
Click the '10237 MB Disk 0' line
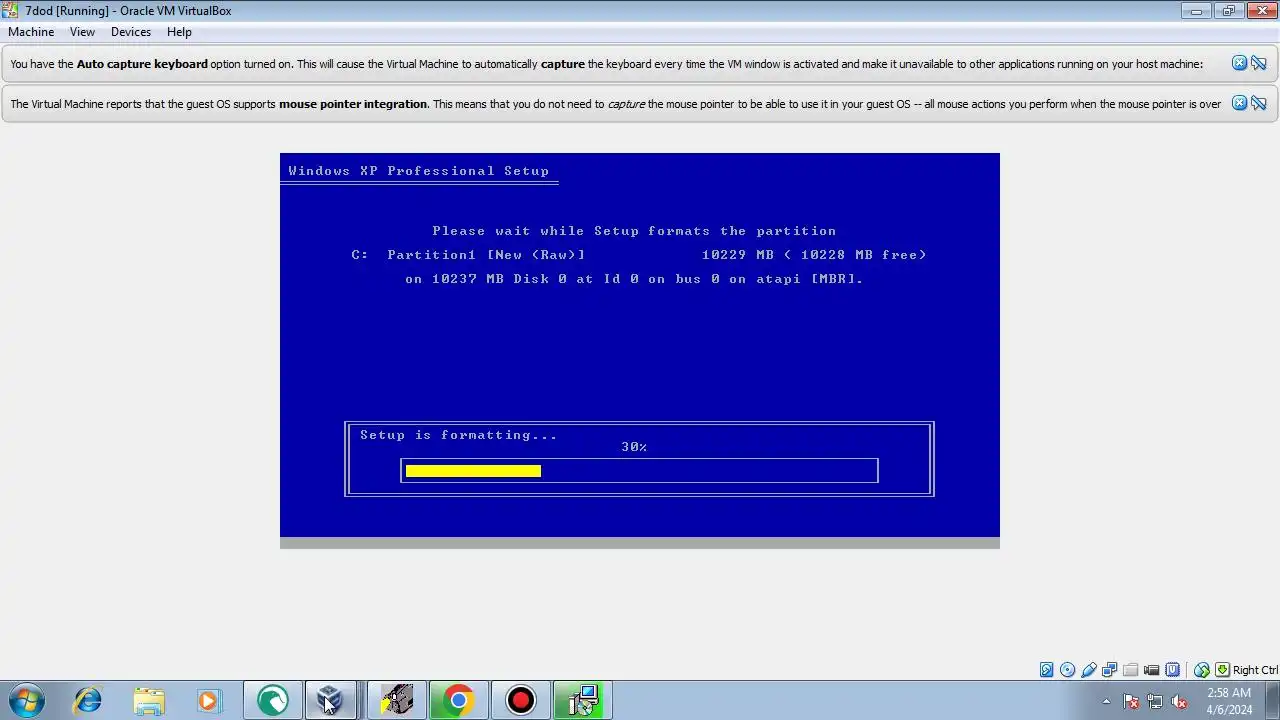[634, 279]
